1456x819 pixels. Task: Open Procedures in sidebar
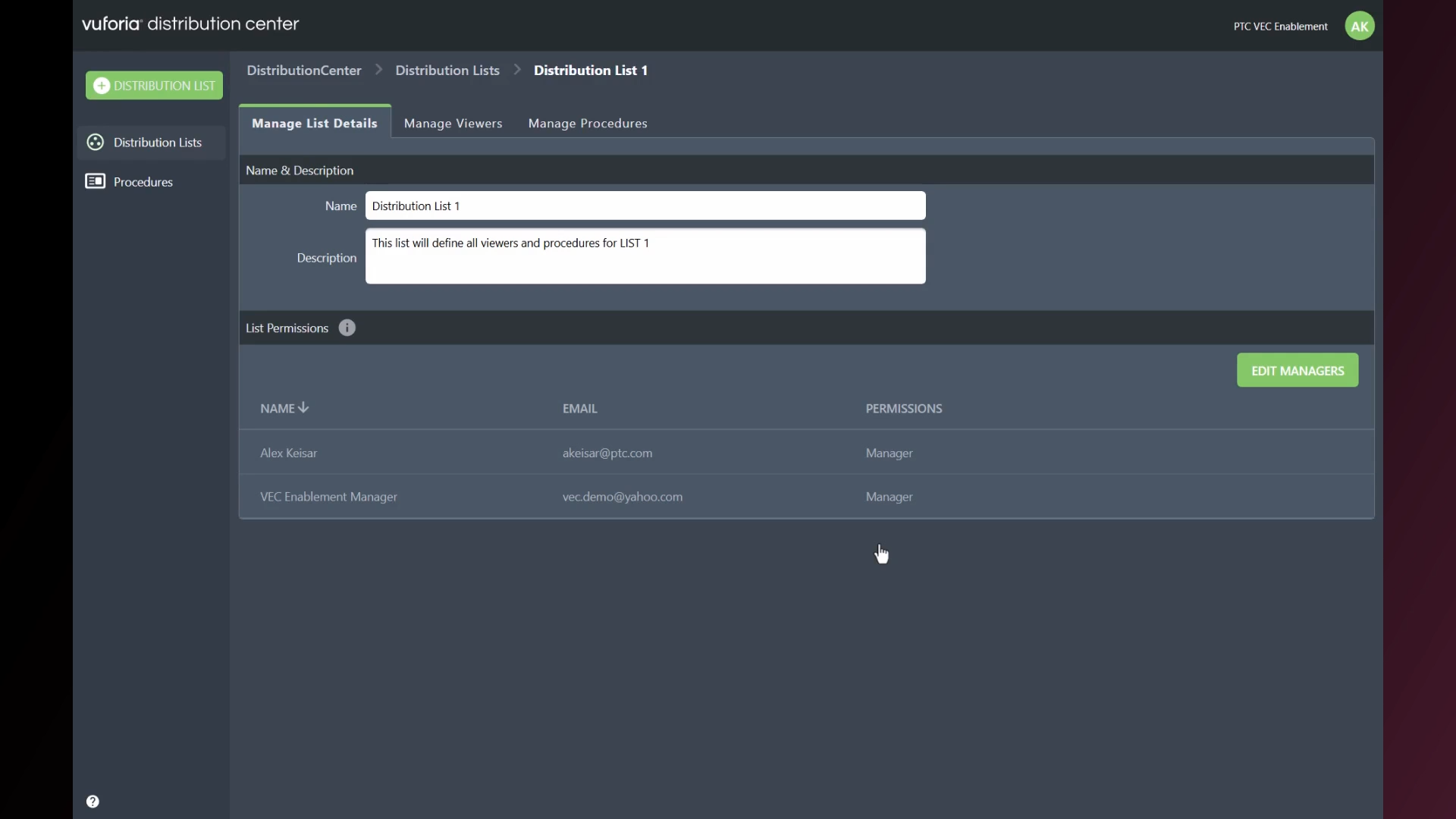[x=151, y=182]
